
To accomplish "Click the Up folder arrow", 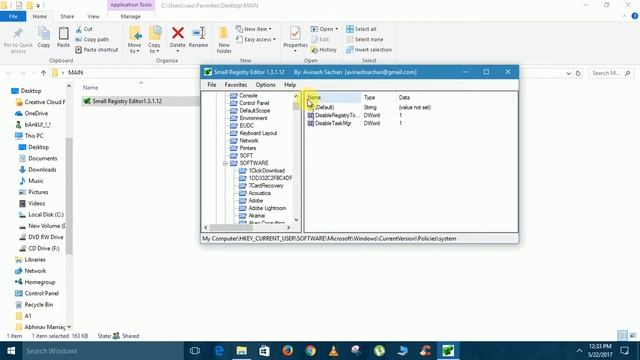I will (44, 73).
